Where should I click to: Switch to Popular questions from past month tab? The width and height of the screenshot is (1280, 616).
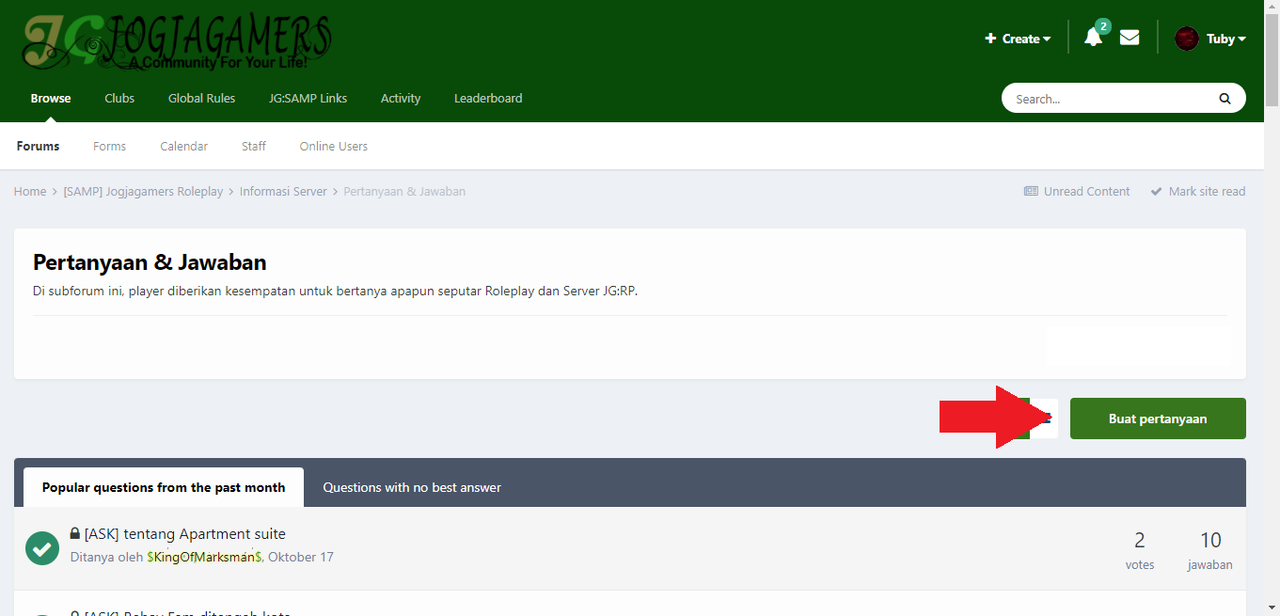click(x=164, y=487)
